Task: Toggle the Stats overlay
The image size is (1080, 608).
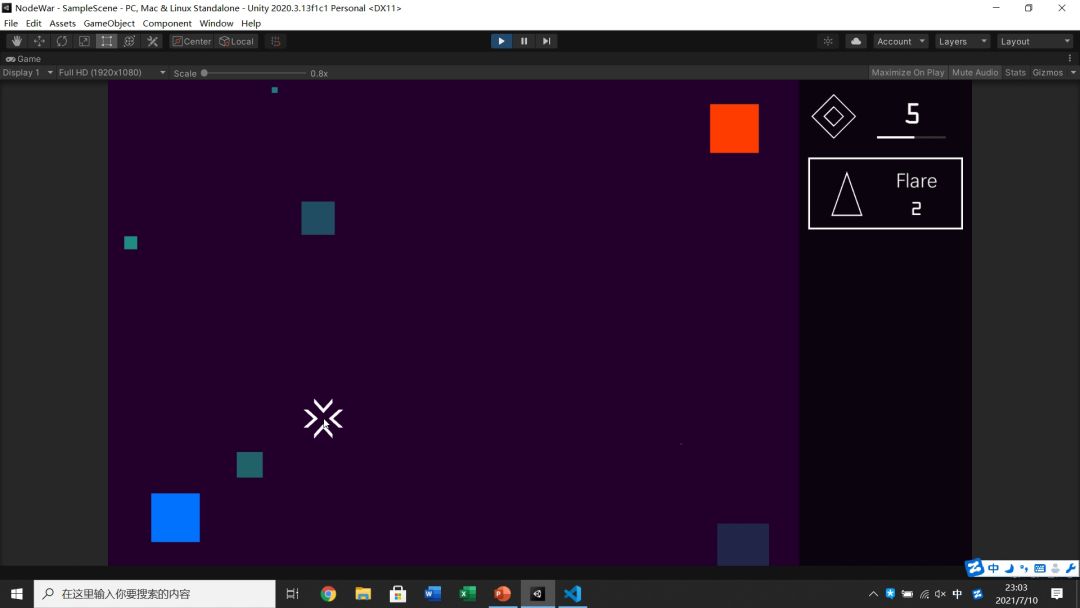Action: click(x=1015, y=72)
